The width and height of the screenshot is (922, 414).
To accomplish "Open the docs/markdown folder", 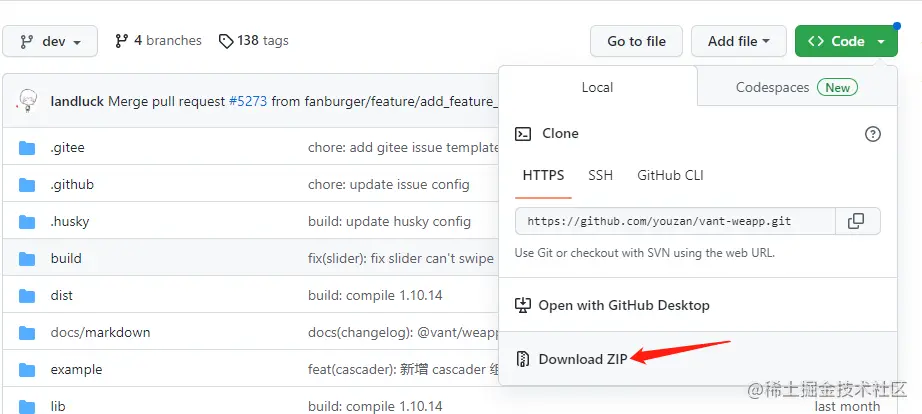I will [101, 332].
